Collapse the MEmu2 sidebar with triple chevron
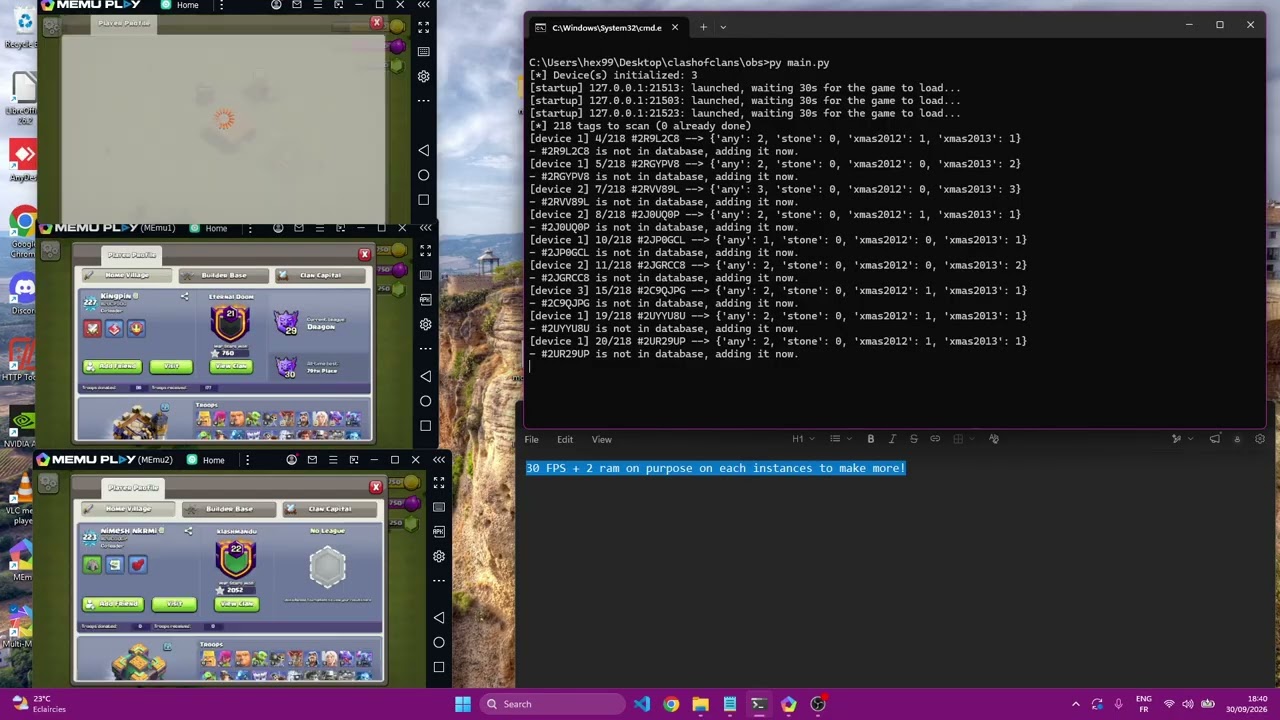The width and height of the screenshot is (1280, 720). 438,460
